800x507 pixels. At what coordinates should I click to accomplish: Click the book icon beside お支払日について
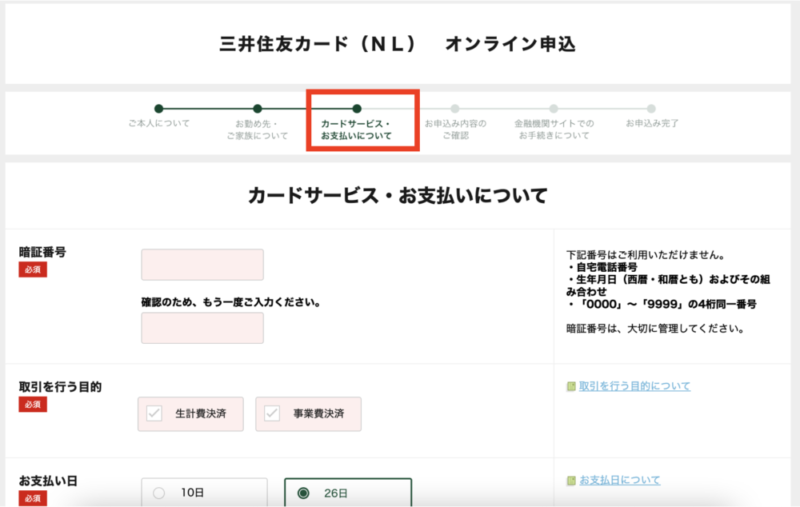[x=571, y=480]
